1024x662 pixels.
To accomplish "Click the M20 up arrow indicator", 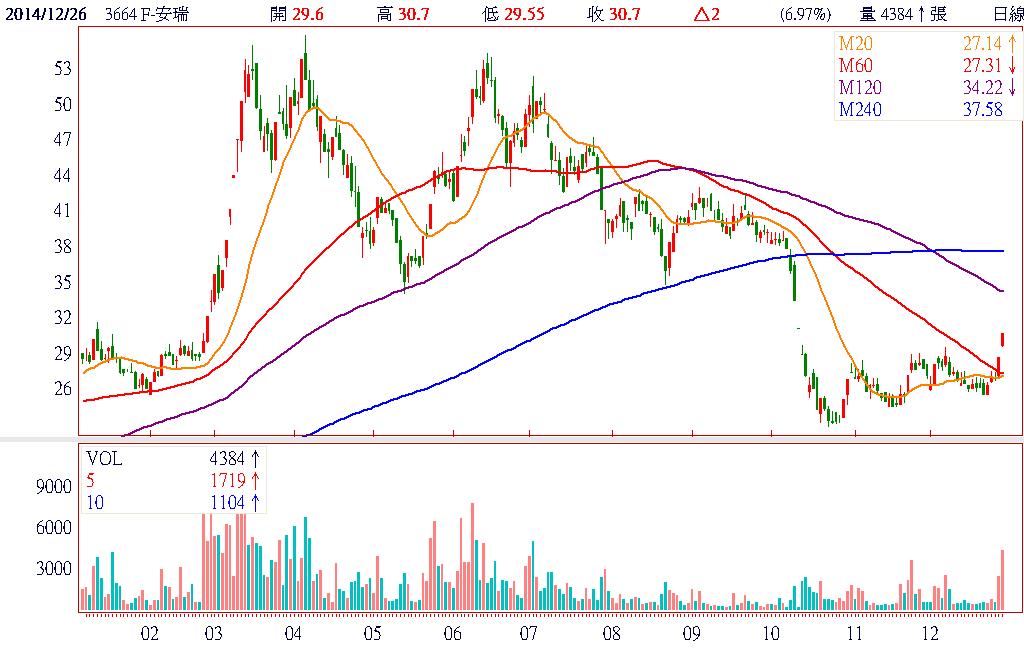I will [x=1012, y=45].
